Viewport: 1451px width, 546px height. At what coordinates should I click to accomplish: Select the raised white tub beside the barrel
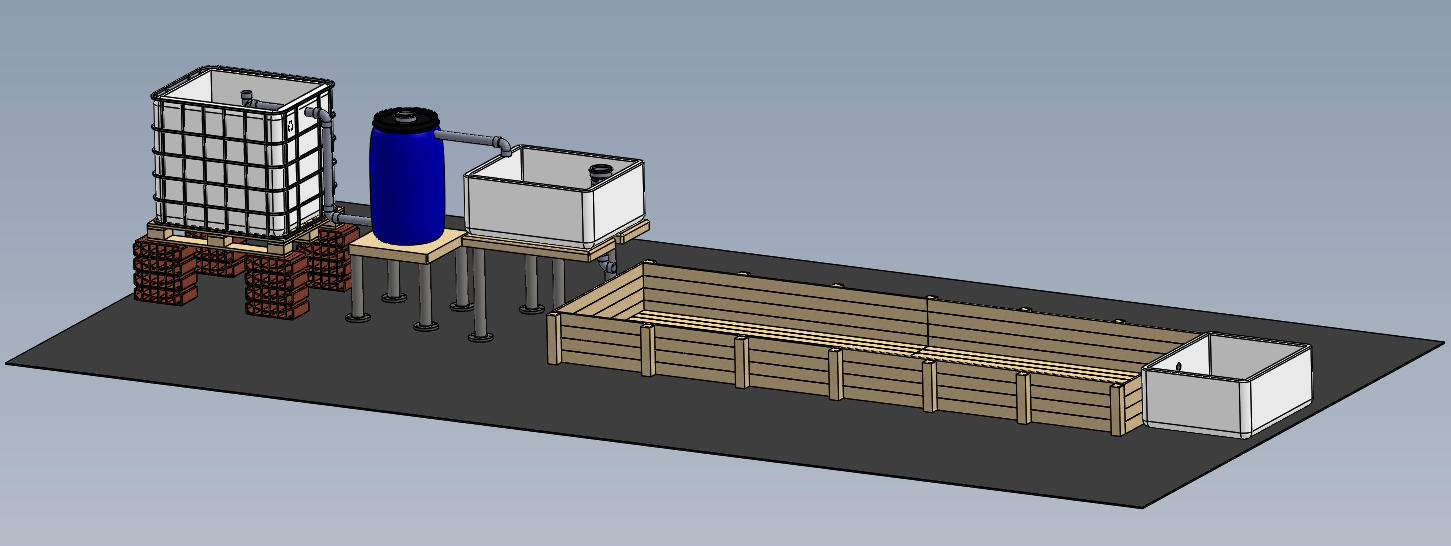click(x=555, y=197)
